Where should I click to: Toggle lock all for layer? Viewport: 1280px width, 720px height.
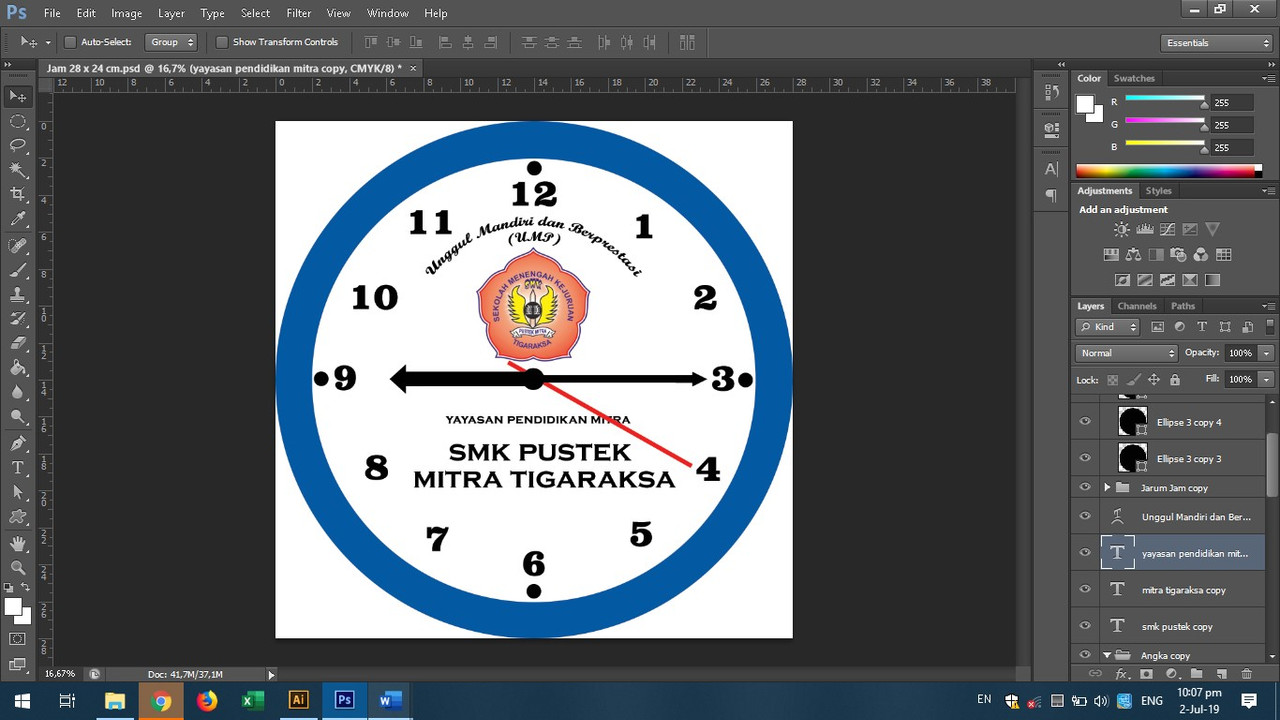click(1175, 380)
